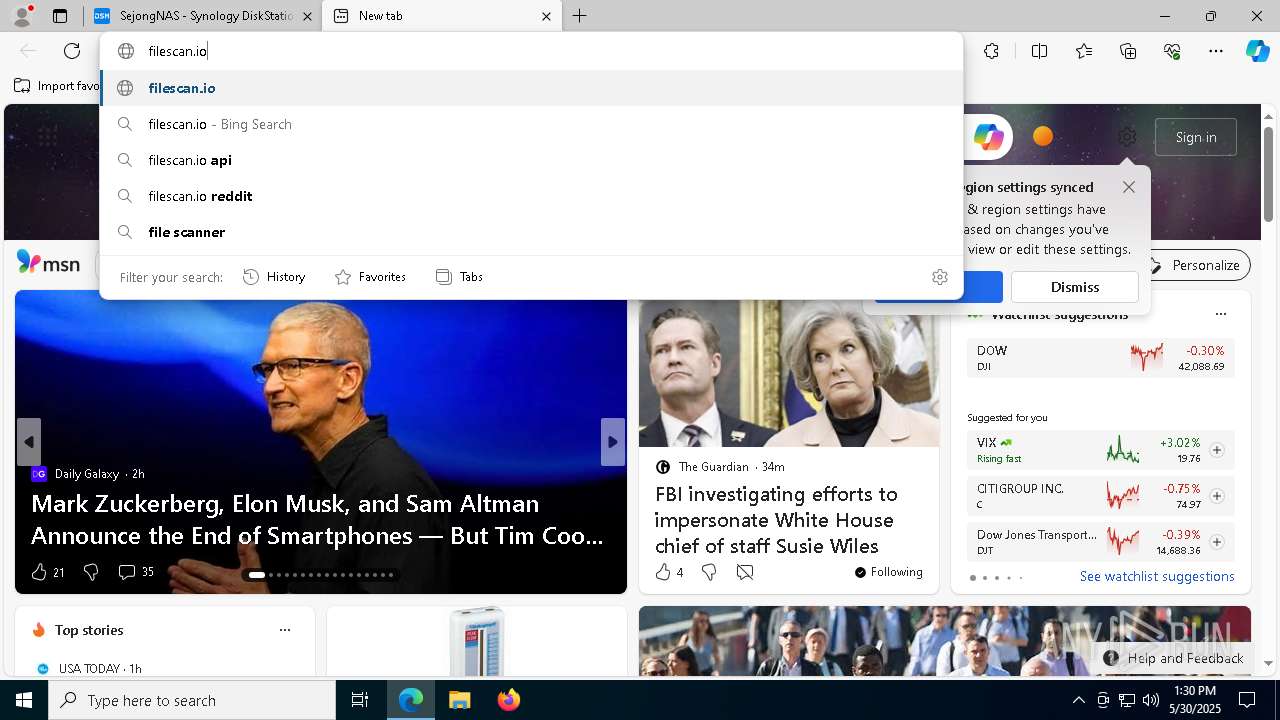
Task: Add Citigroup Inc. to watchlist
Action: coord(1217,496)
